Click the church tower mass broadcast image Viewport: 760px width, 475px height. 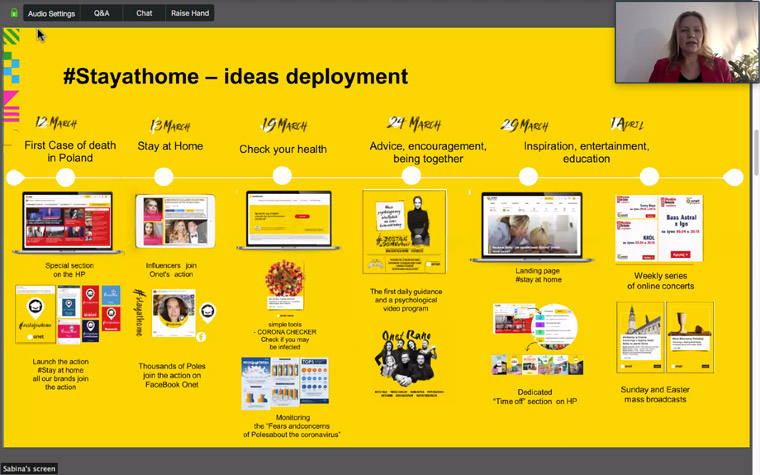tap(640, 337)
